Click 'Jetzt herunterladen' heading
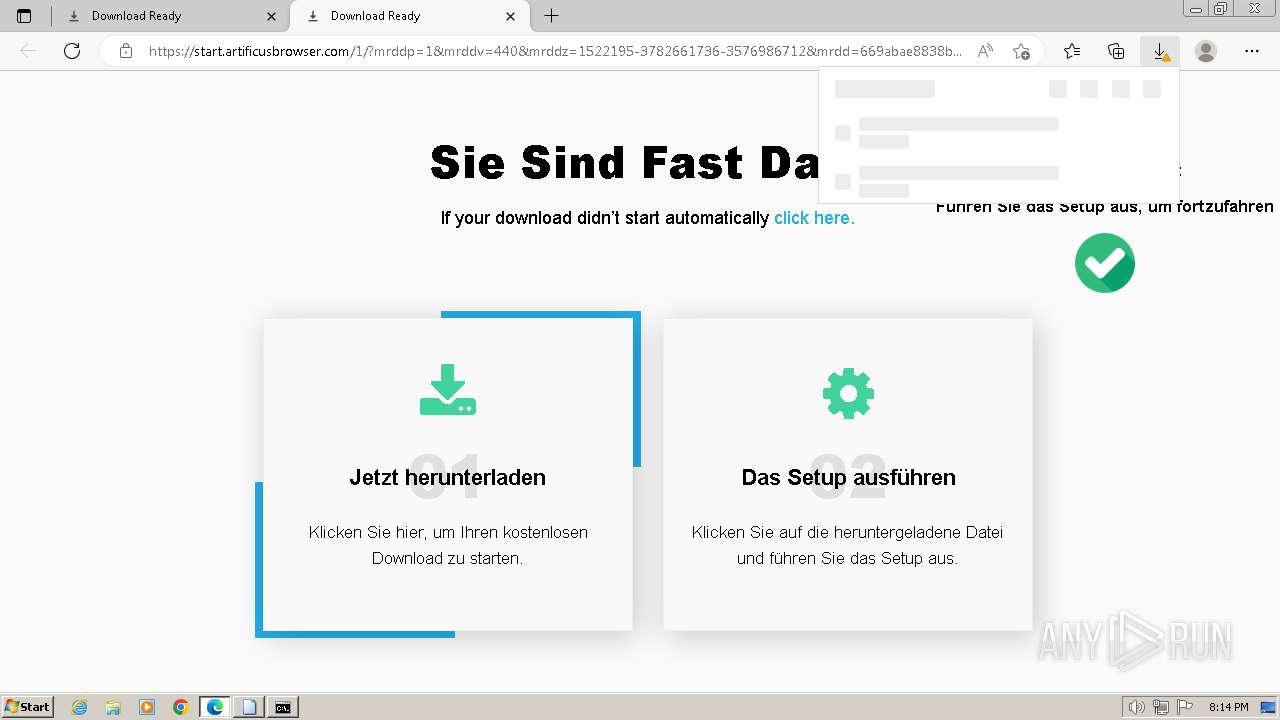This screenshot has height=720, width=1280. [448, 477]
